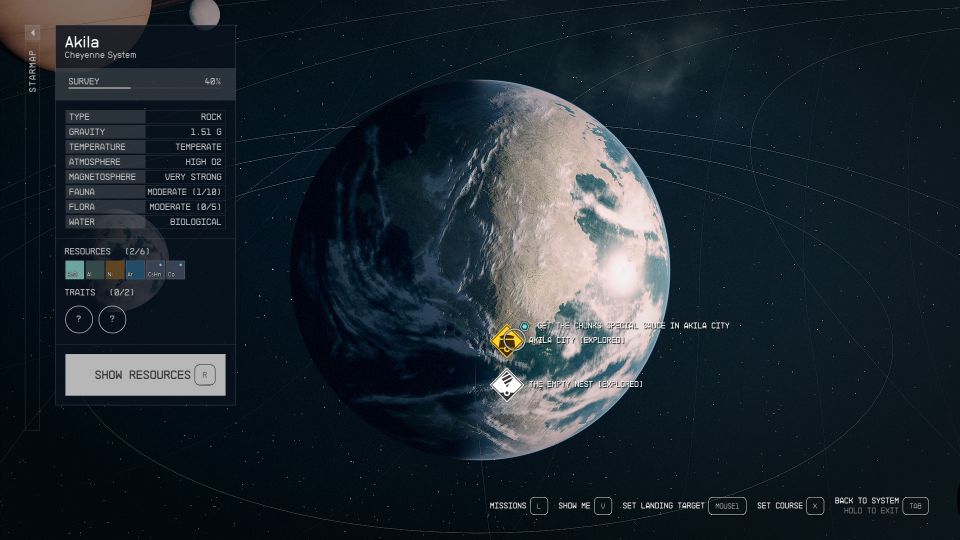Click the TAB key icon
Screen dimensions: 960x540
pyautogui.click(x=915, y=506)
